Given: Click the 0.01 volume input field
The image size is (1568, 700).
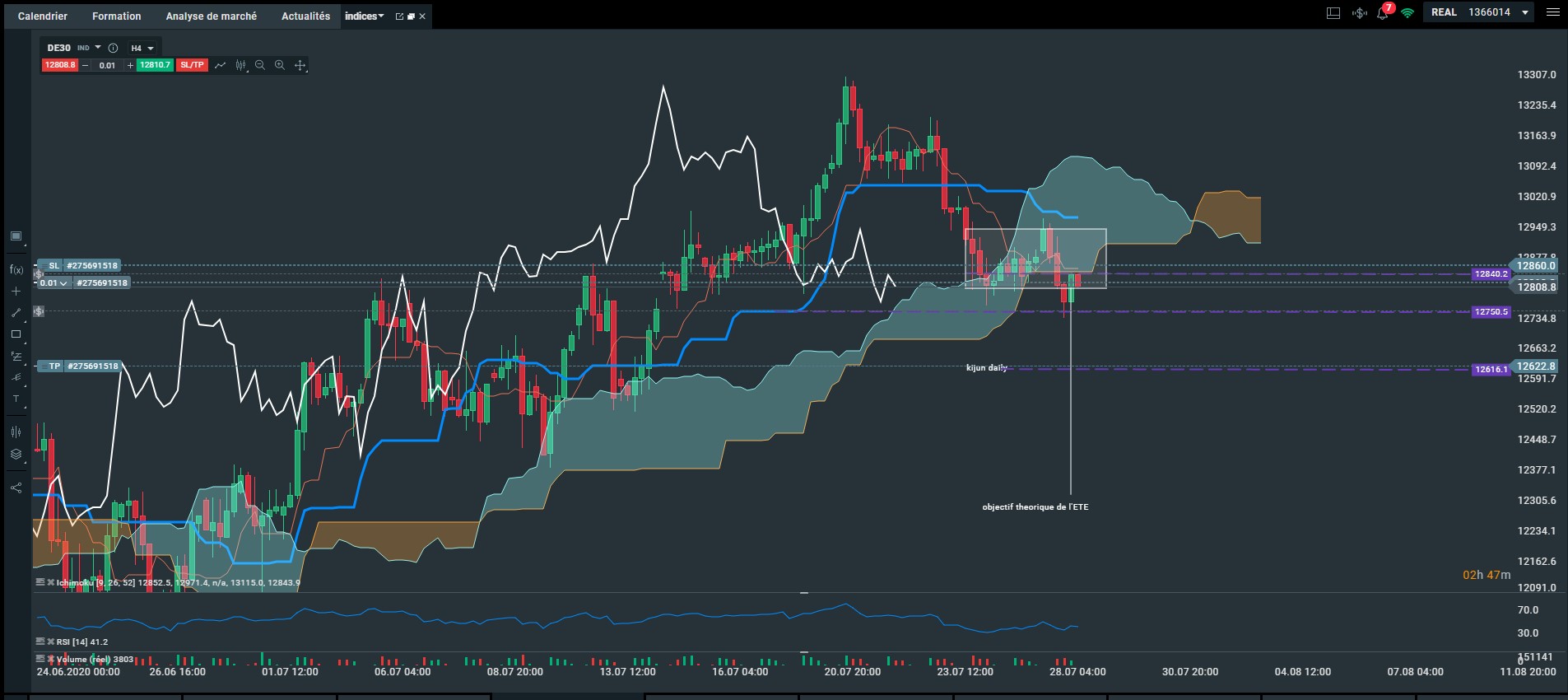Looking at the screenshot, I should [108, 65].
